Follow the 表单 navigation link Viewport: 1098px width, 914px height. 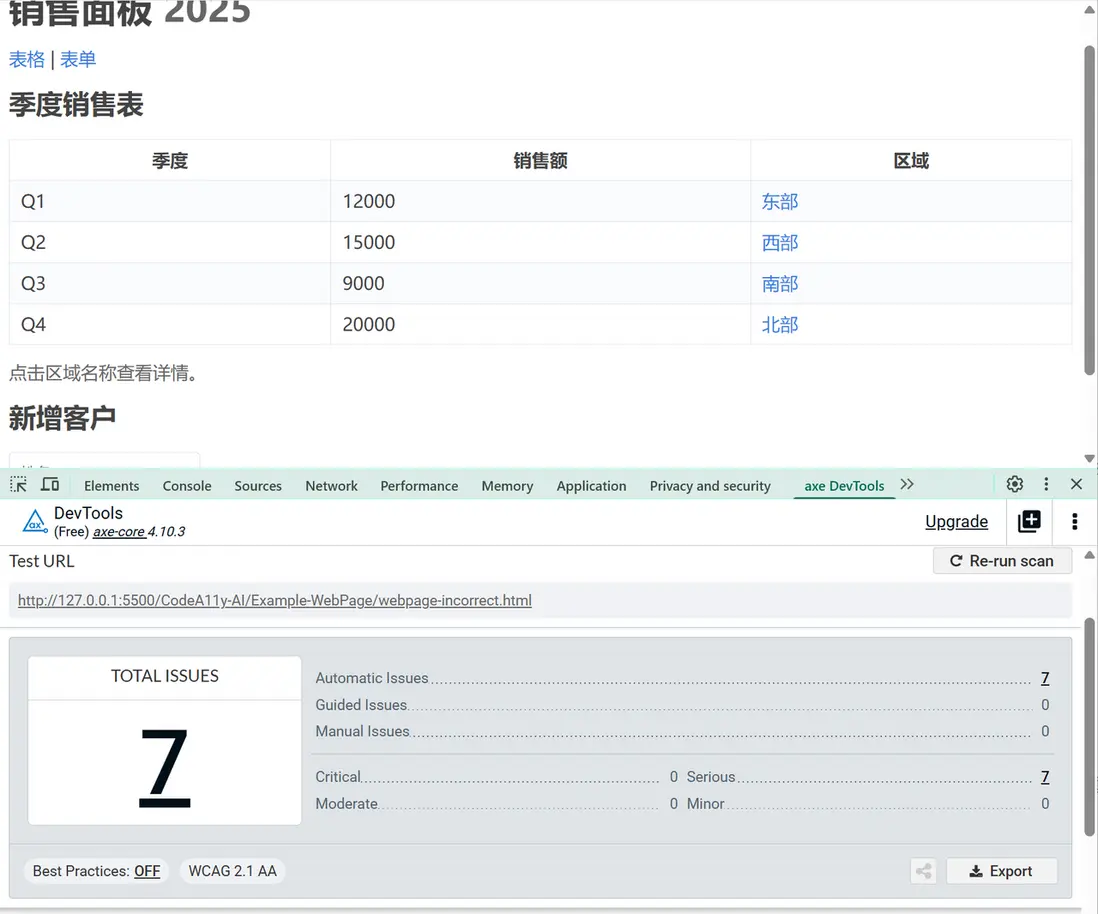point(78,60)
